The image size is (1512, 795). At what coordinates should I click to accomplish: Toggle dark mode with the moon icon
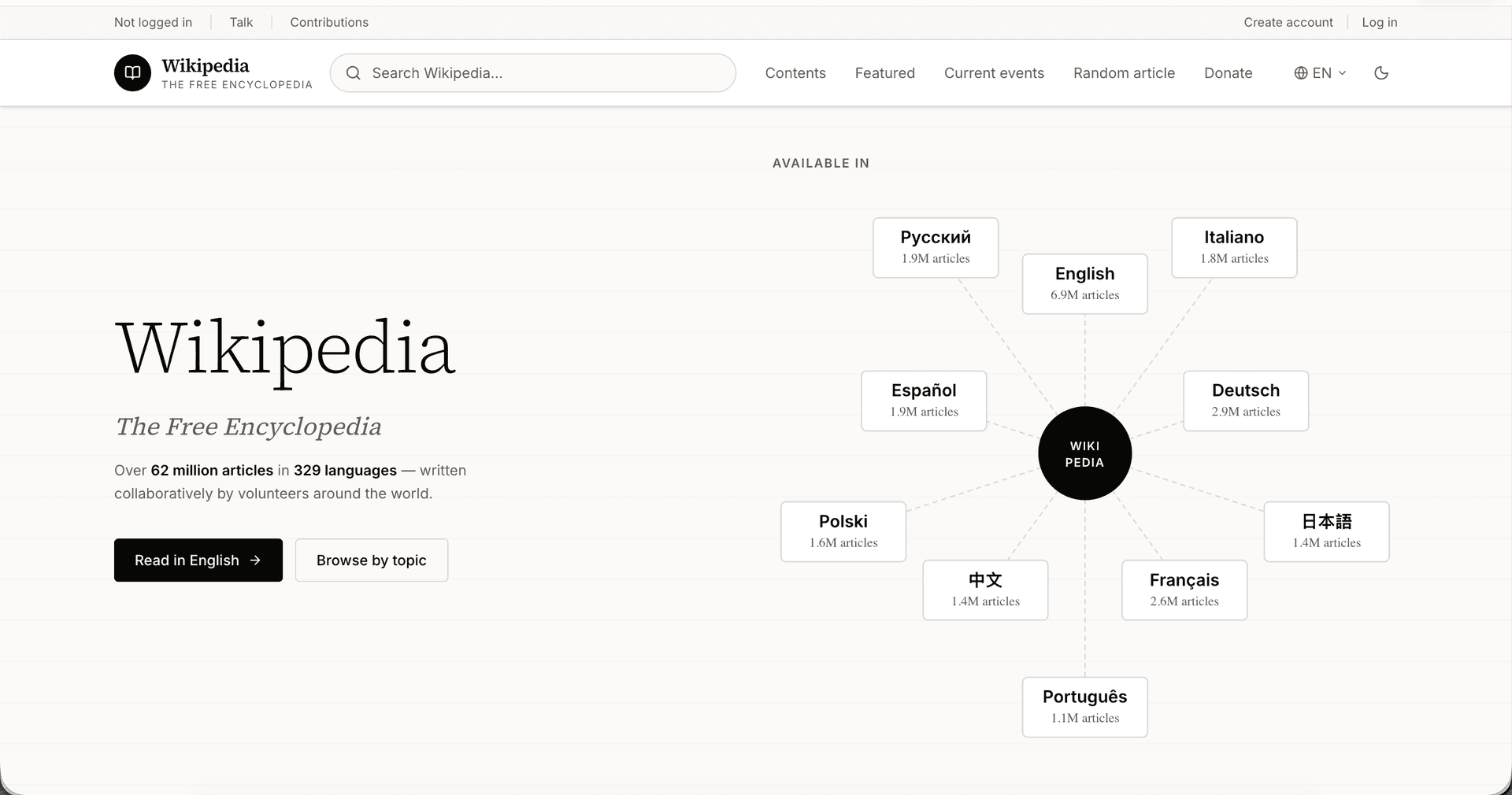click(1381, 73)
